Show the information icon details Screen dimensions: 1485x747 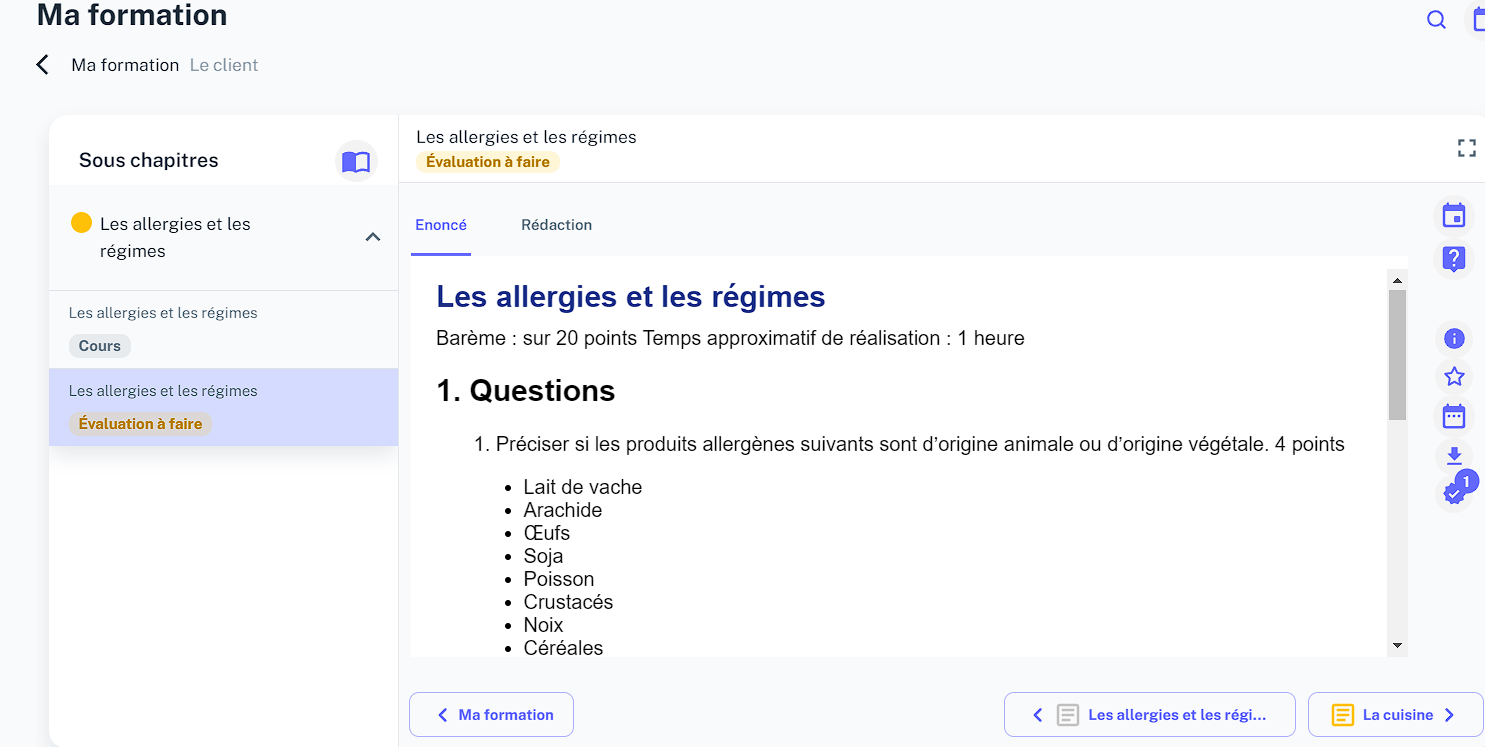pyautogui.click(x=1454, y=338)
